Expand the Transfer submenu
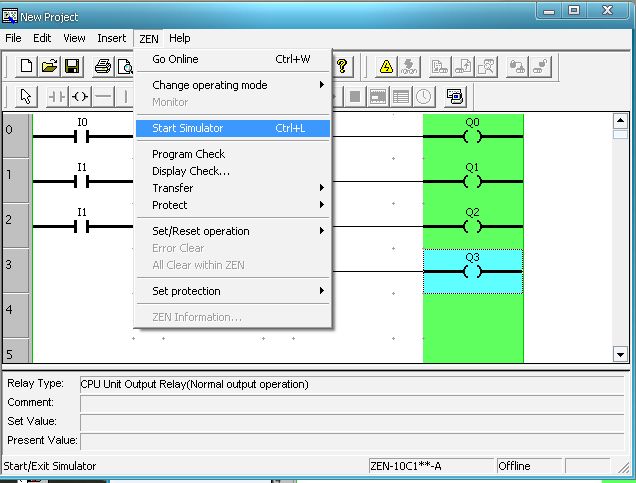 coord(233,188)
